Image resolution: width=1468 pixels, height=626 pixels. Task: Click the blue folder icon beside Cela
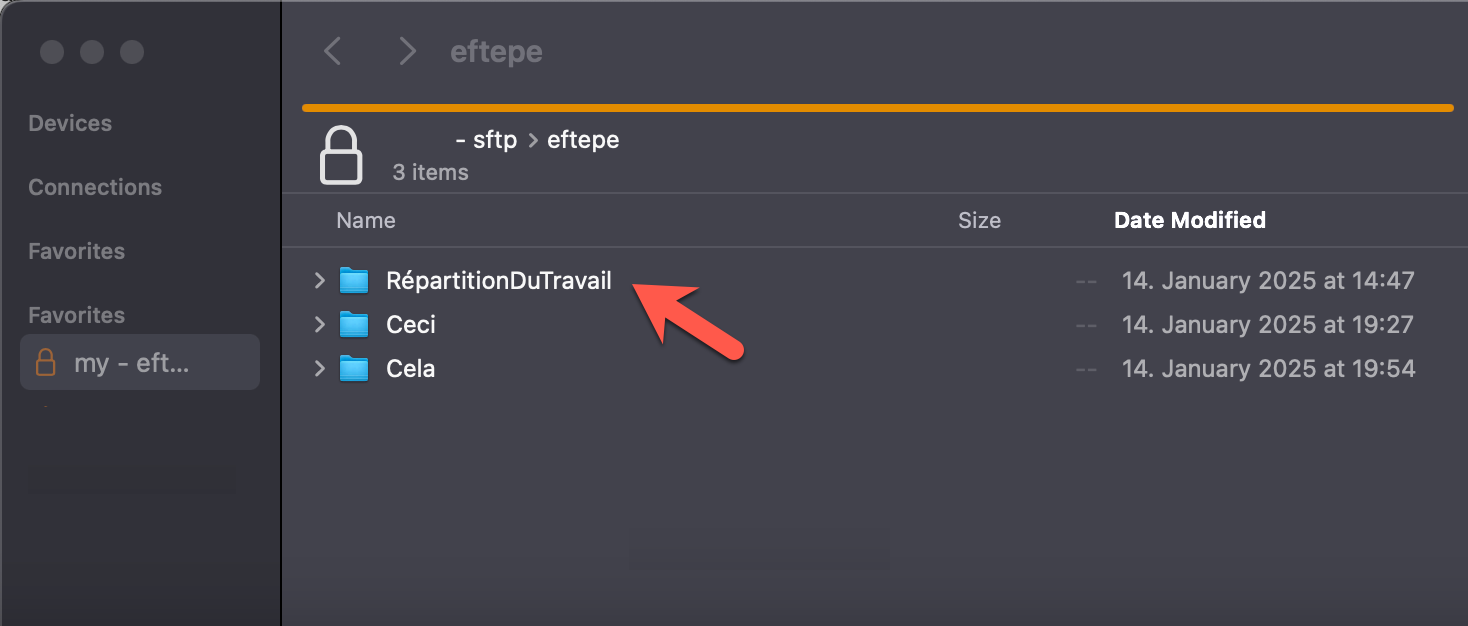[355, 368]
